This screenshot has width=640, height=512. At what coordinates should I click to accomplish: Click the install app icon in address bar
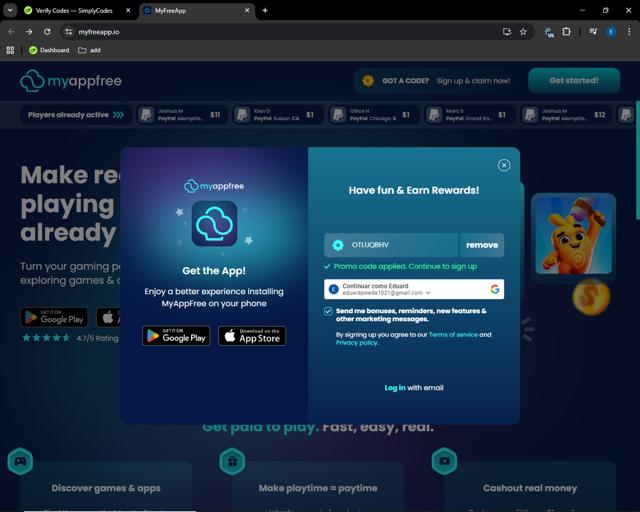pyautogui.click(x=507, y=32)
